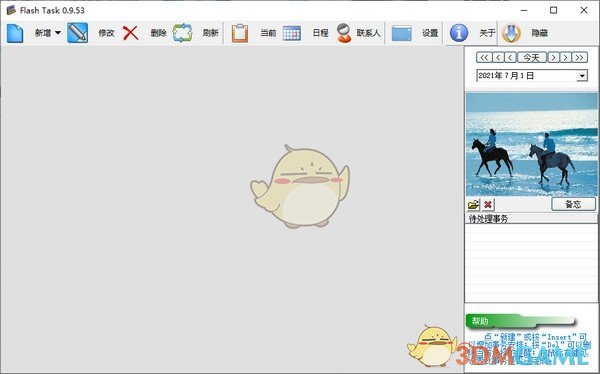Open the 关于 about info dialog
The width and height of the screenshot is (600, 374).
[x=471, y=33]
